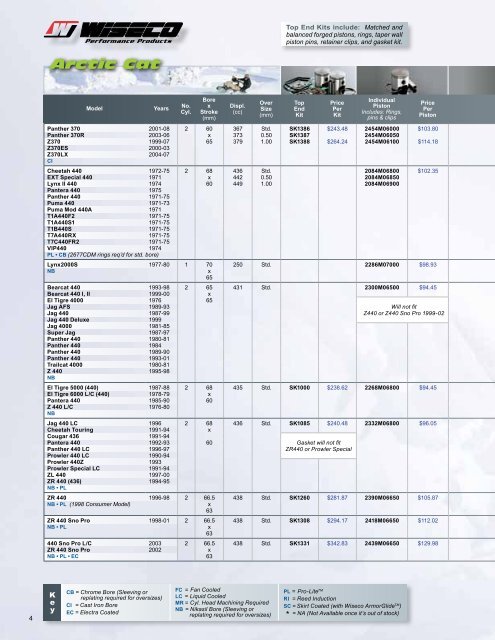Click the Bore x Stroke column header
The width and height of the screenshot is (495, 640).
[209, 109]
